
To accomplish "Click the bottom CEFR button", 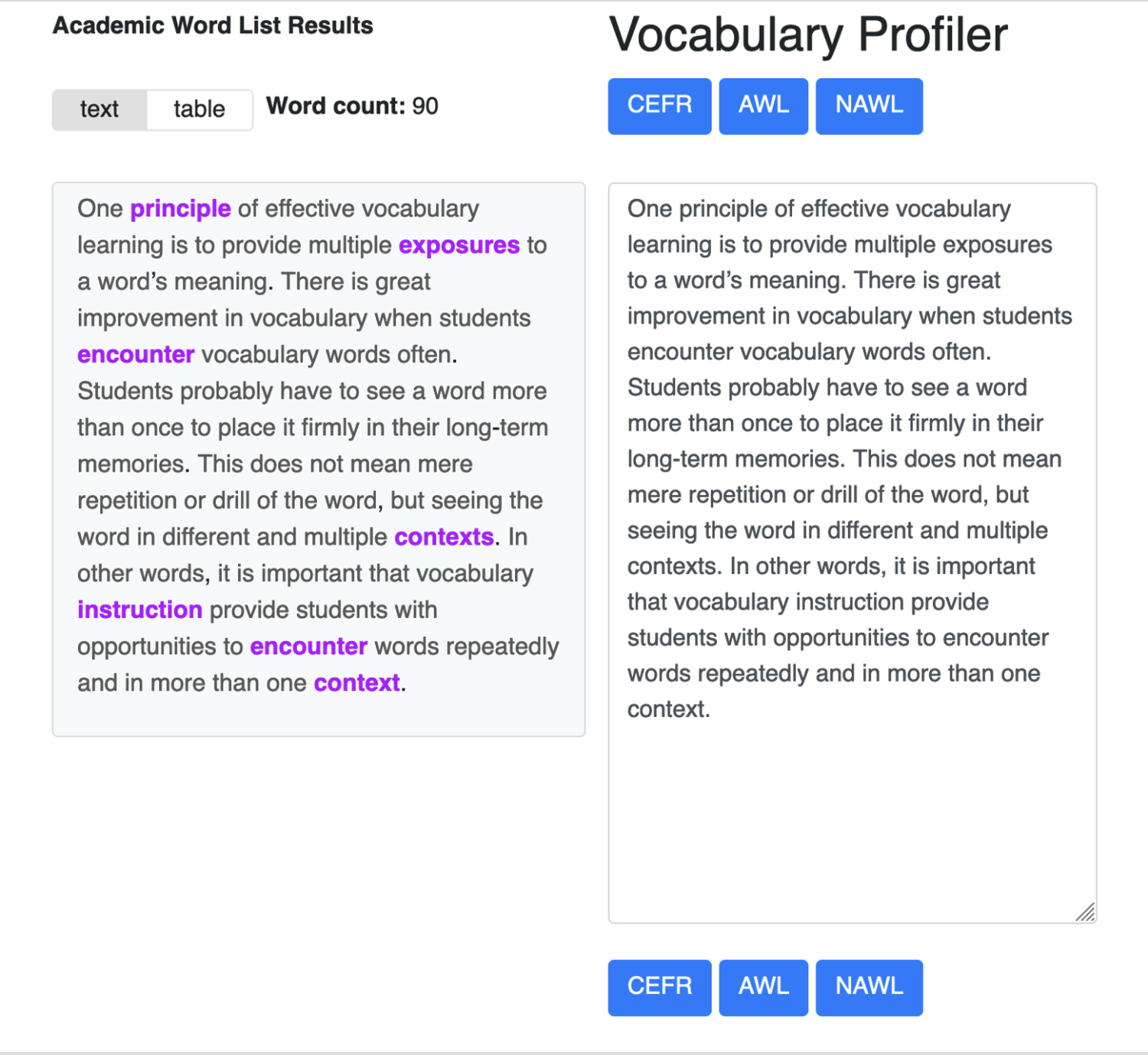I will pyautogui.click(x=659, y=987).
